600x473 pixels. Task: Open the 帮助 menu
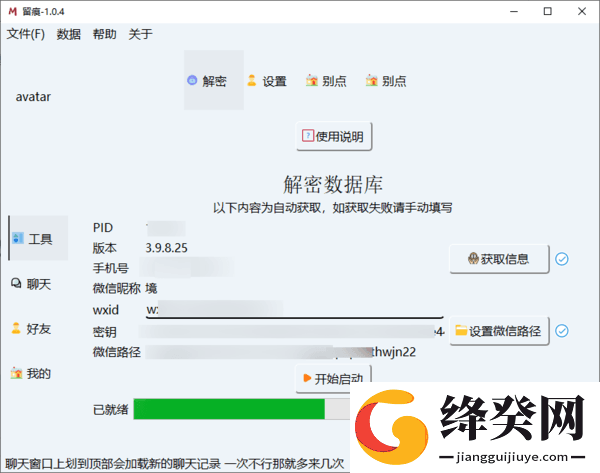(x=104, y=34)
